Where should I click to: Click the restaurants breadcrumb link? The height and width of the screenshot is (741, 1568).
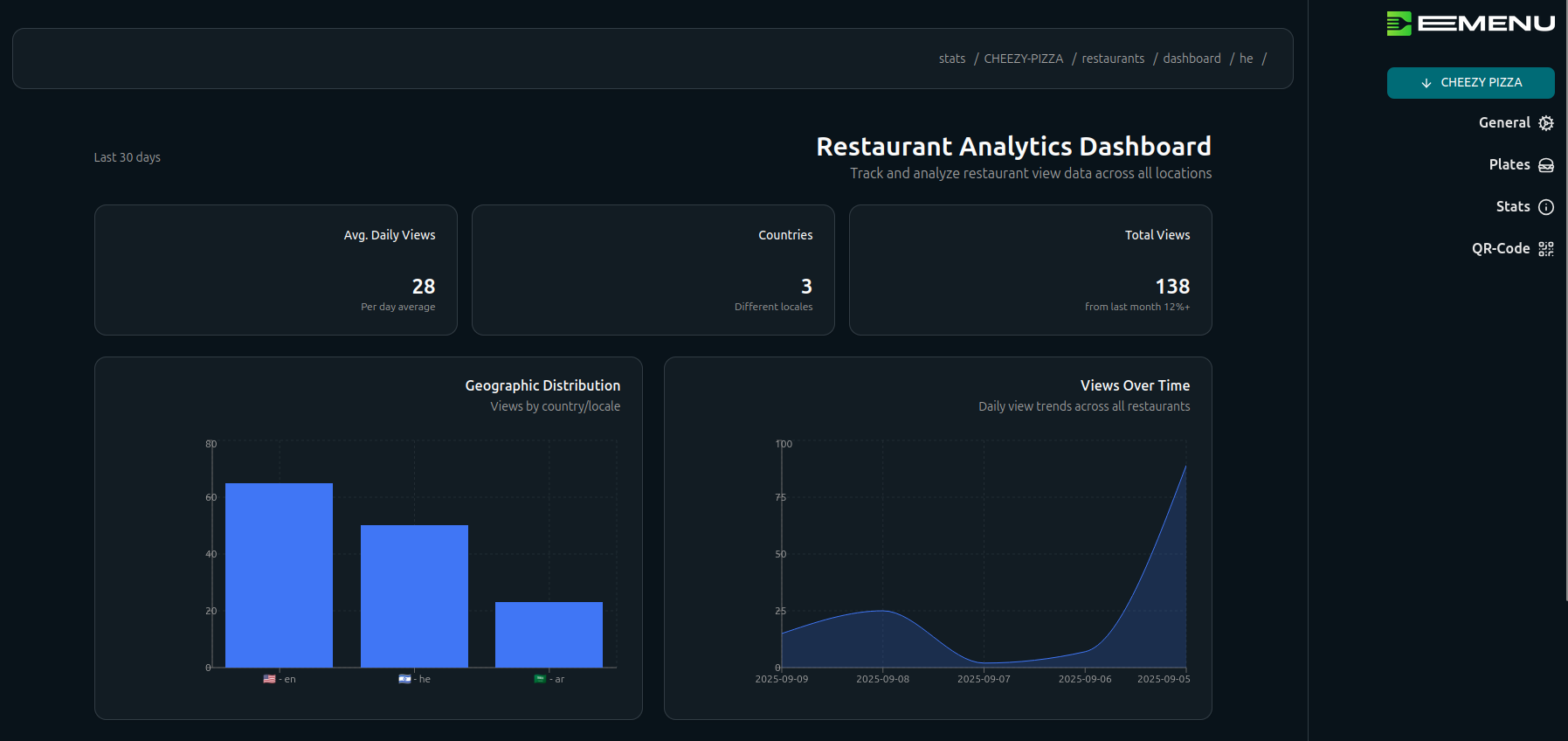pyautogui.click(x=1112, y=59)
